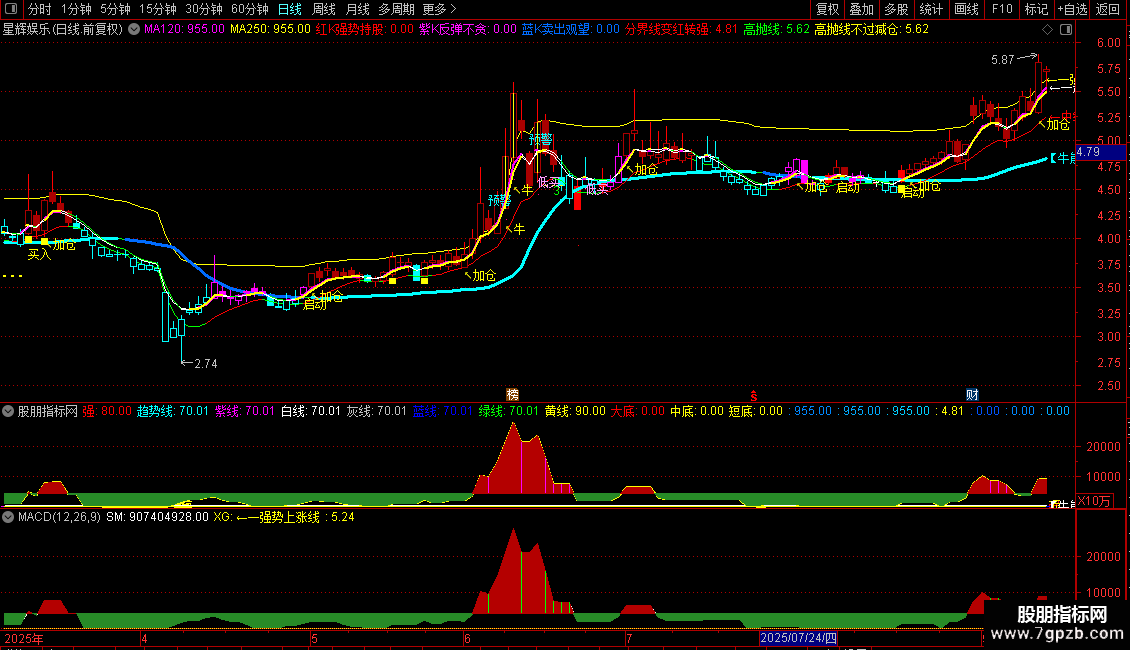1130x650 pixels.
Task: Select the 5分钟 period tab
Action: tap(115, 9)
